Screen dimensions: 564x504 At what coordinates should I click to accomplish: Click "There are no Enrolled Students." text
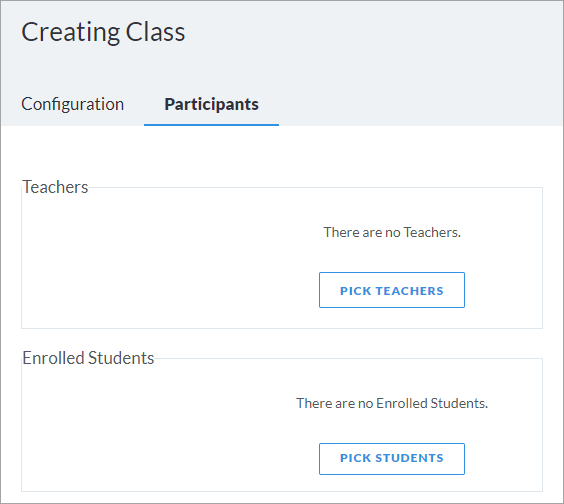point(392,403)
